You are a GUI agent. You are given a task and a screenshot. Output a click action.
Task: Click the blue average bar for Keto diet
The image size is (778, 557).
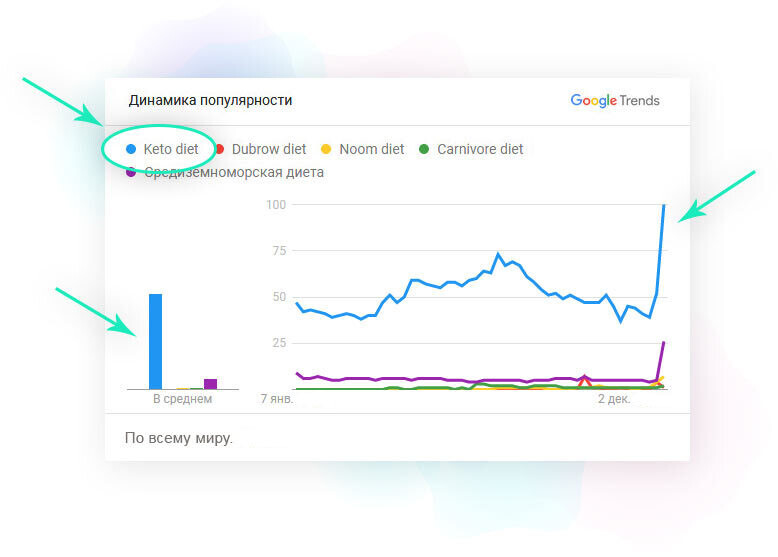click(x=155, y=341)
